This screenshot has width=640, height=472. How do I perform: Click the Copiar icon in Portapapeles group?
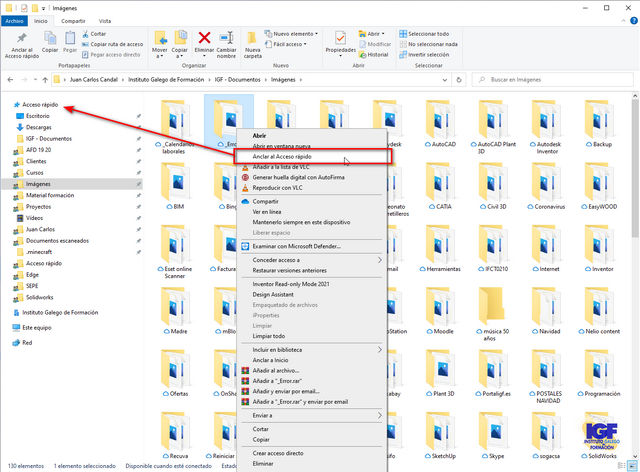coord(50,40)
